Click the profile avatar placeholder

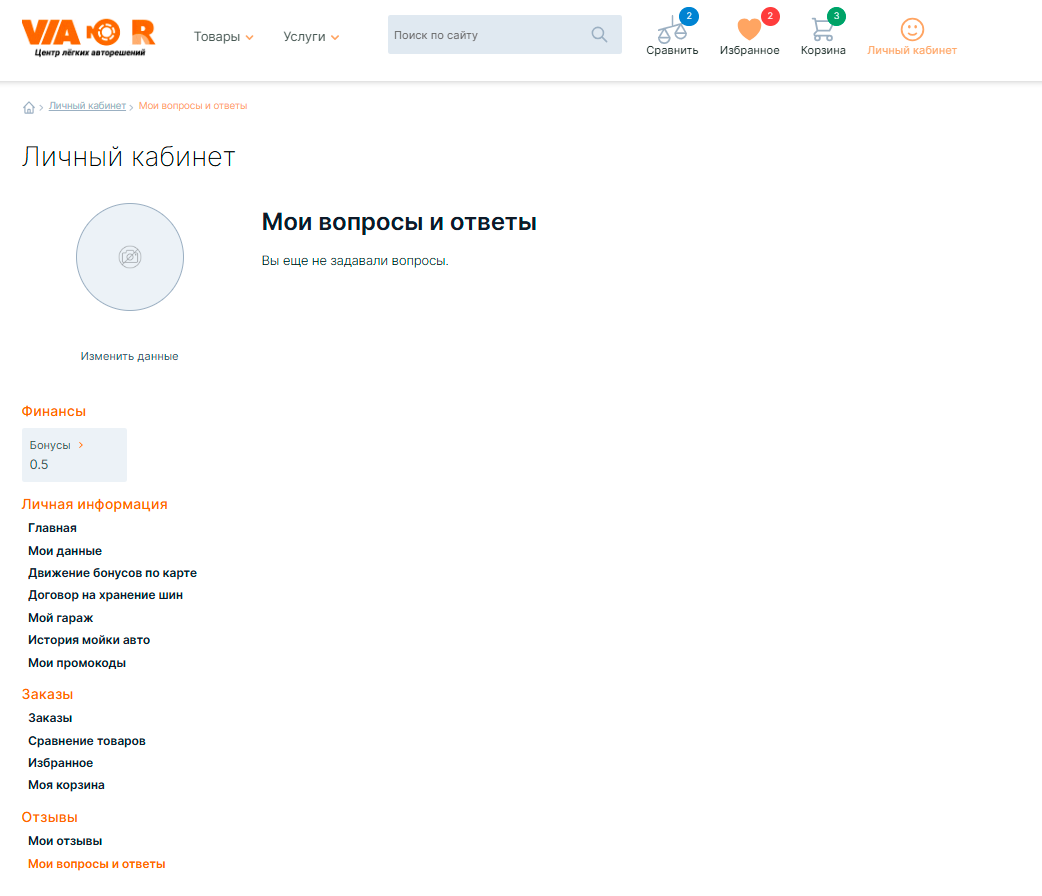(x=130, y=257)
